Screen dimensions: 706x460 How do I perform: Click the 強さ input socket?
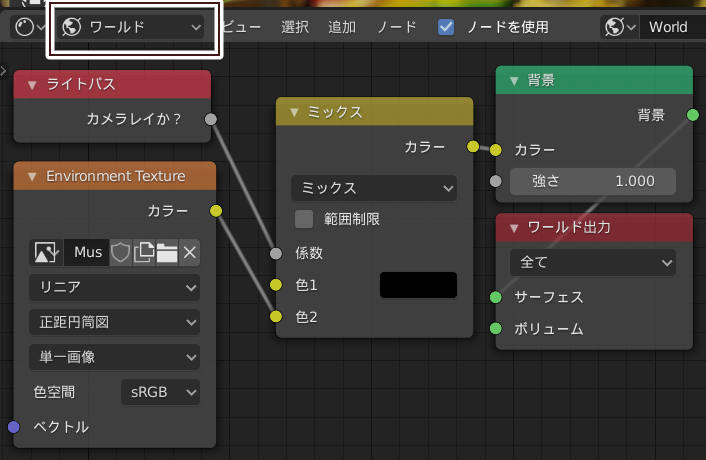point(495,181)
